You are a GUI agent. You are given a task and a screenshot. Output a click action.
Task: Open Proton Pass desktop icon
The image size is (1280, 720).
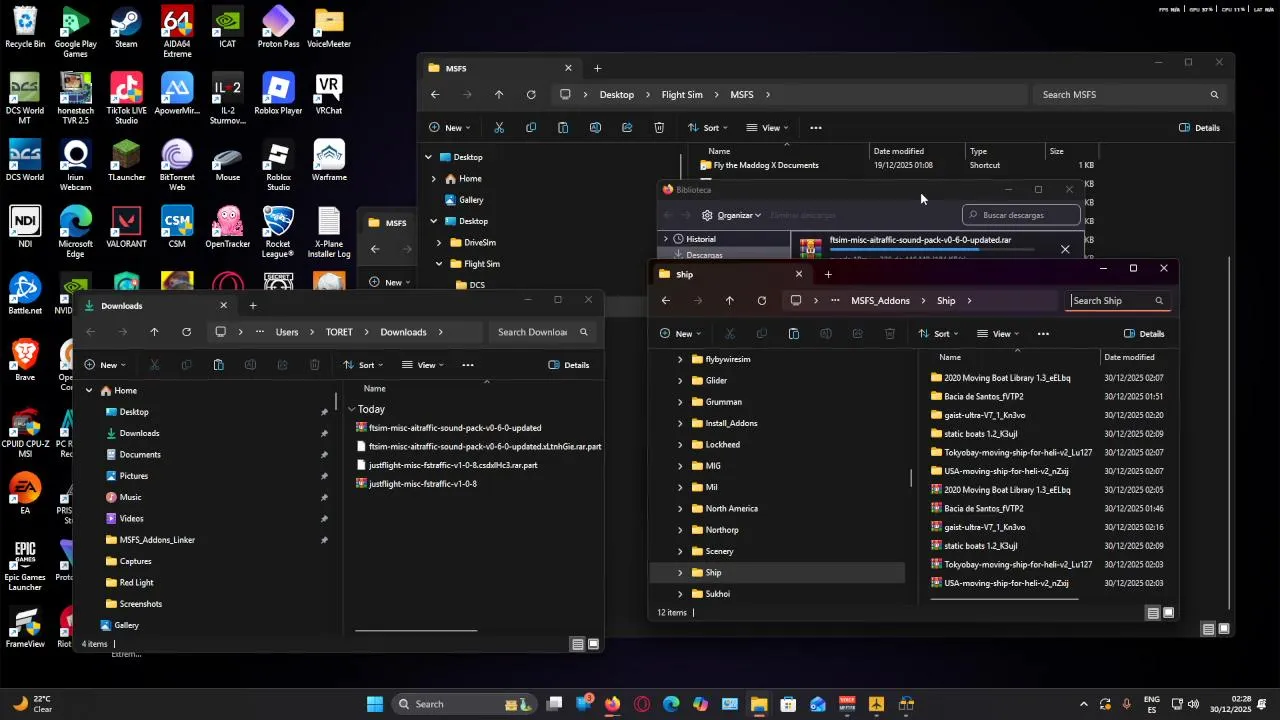coord(278,28)
